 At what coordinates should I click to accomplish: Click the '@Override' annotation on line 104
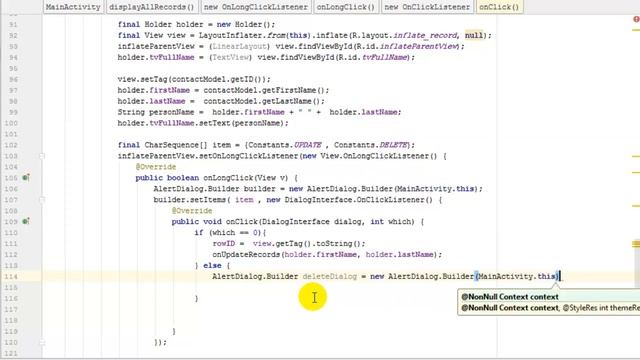coord(156,167)
